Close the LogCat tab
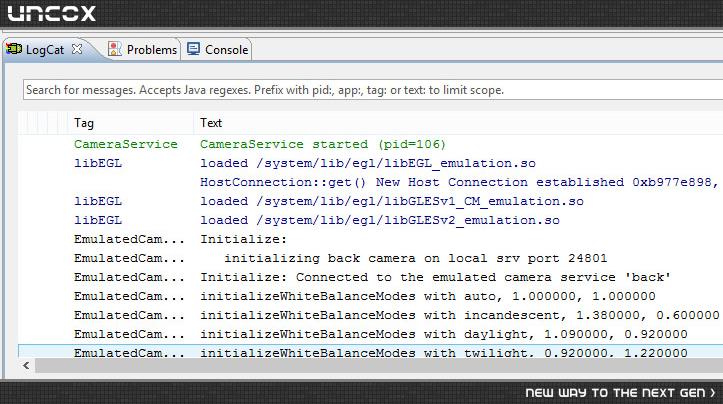Viewport: 723px width, 404px height. coord(77,49)
